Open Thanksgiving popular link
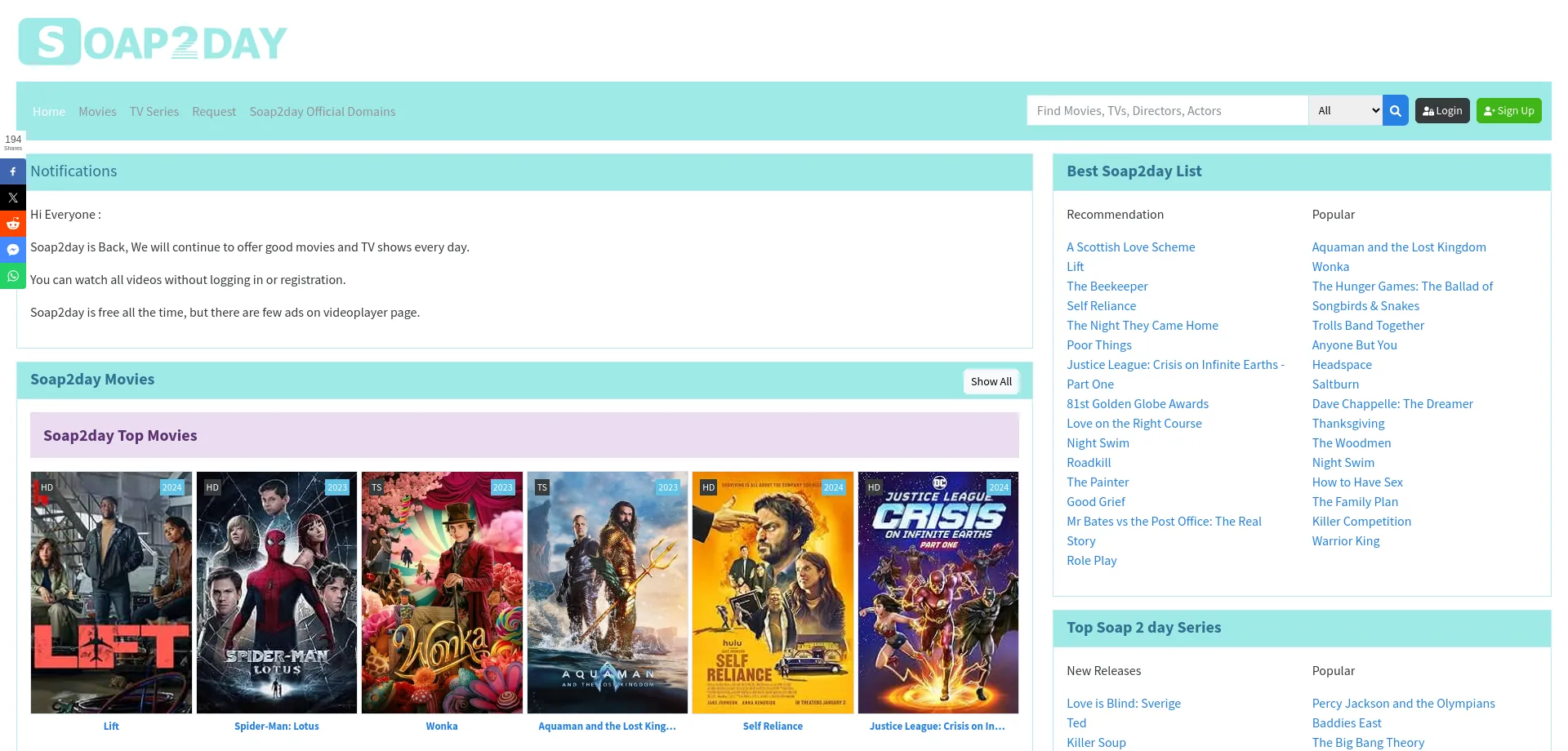This screenshot has width=1568, height=751. coord(1348,424)
